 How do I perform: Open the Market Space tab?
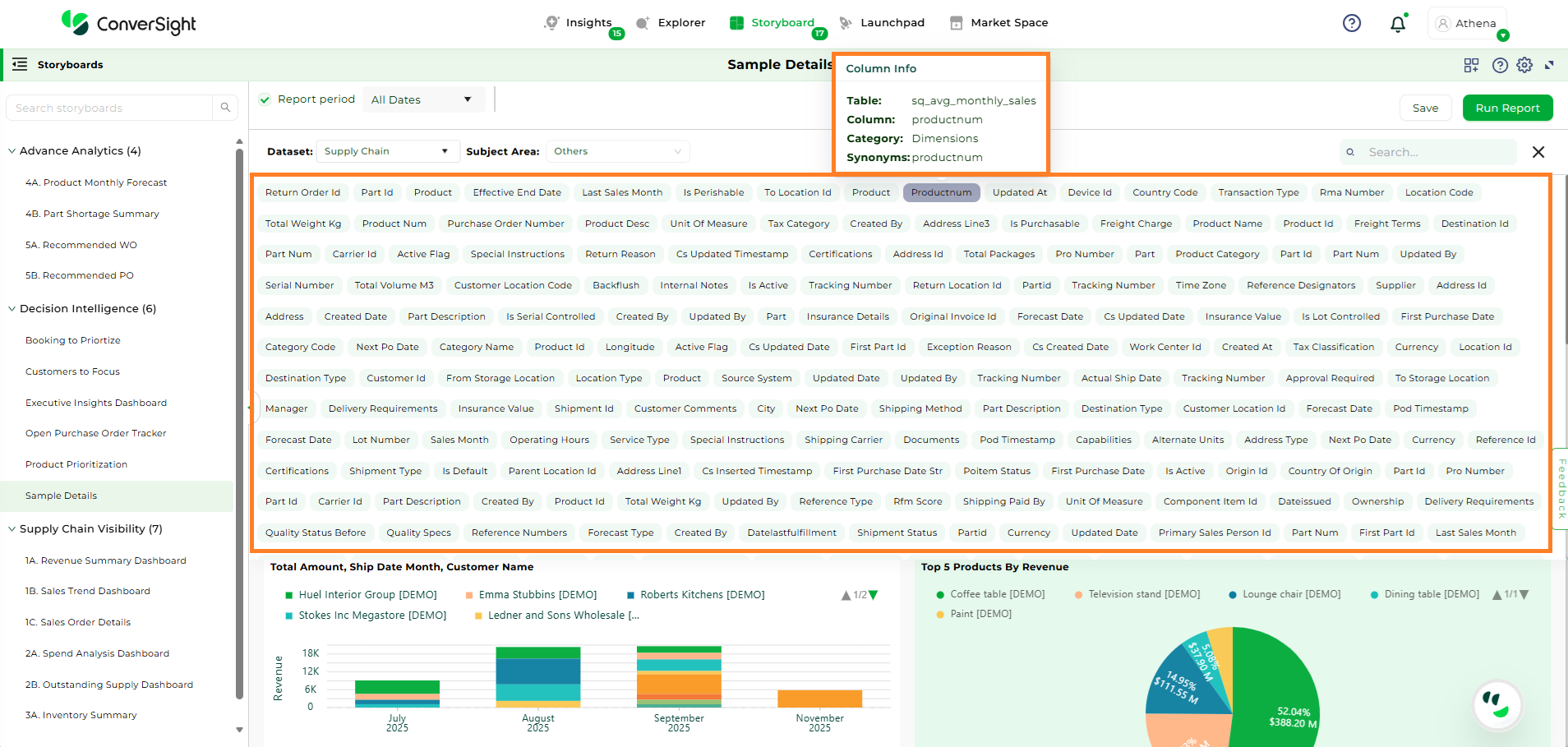(998, 23)
